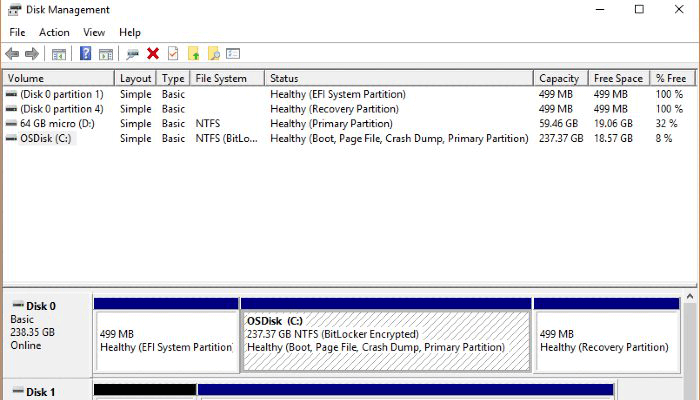
Task: Open the Help menu
Action: point(130,32)
